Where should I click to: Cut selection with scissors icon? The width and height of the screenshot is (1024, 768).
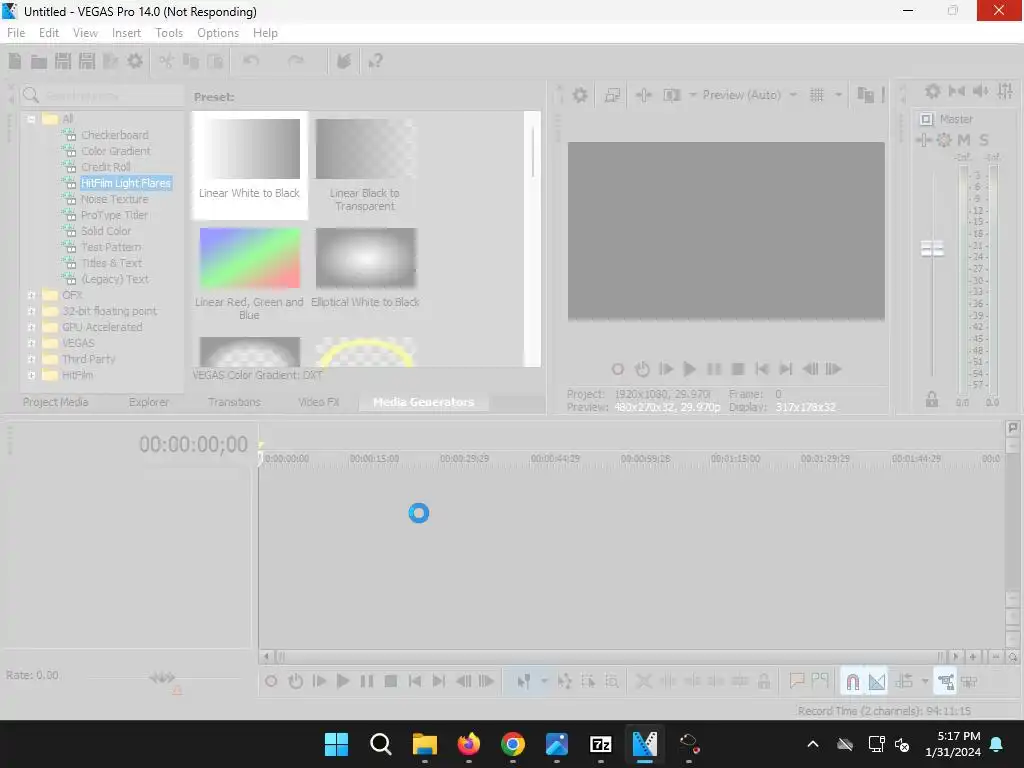pos(167,61)
